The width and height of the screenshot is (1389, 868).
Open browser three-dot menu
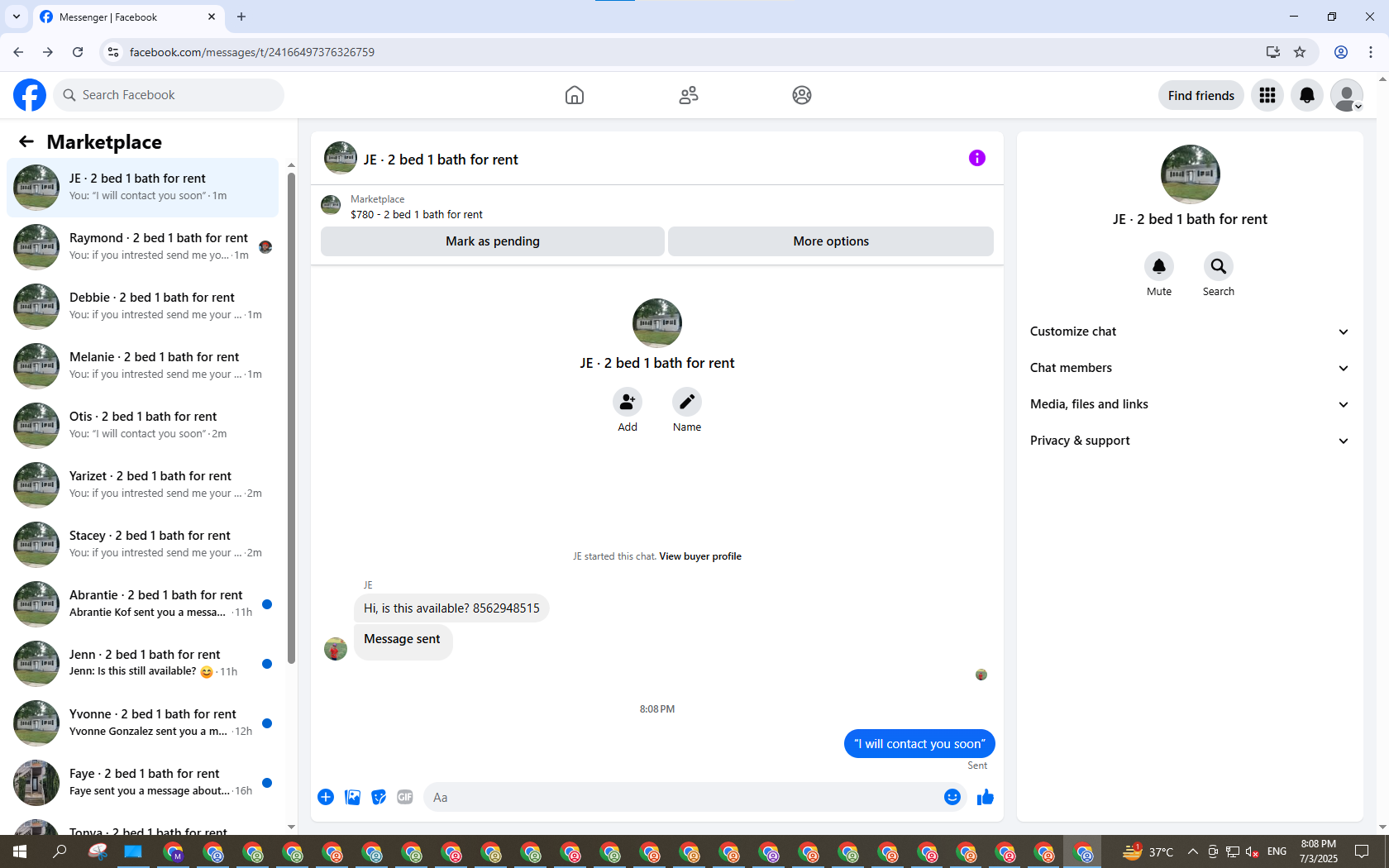[1371, 52]
